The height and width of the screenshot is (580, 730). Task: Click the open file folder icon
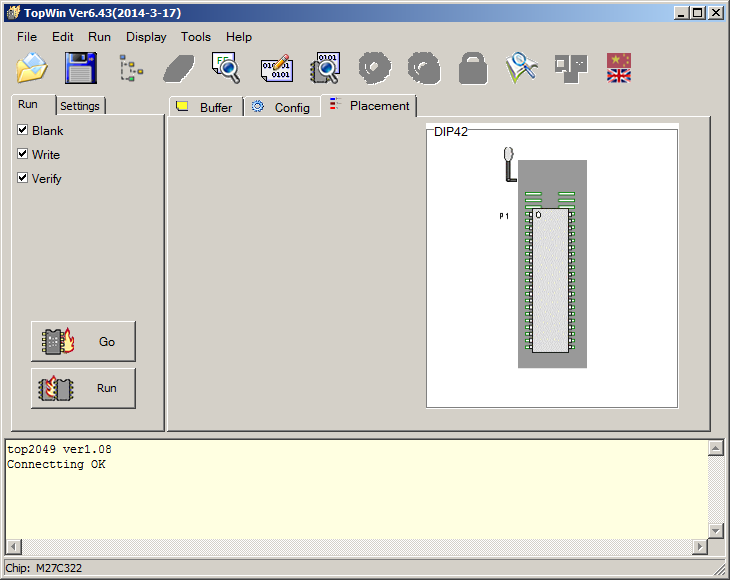(32, 68)
